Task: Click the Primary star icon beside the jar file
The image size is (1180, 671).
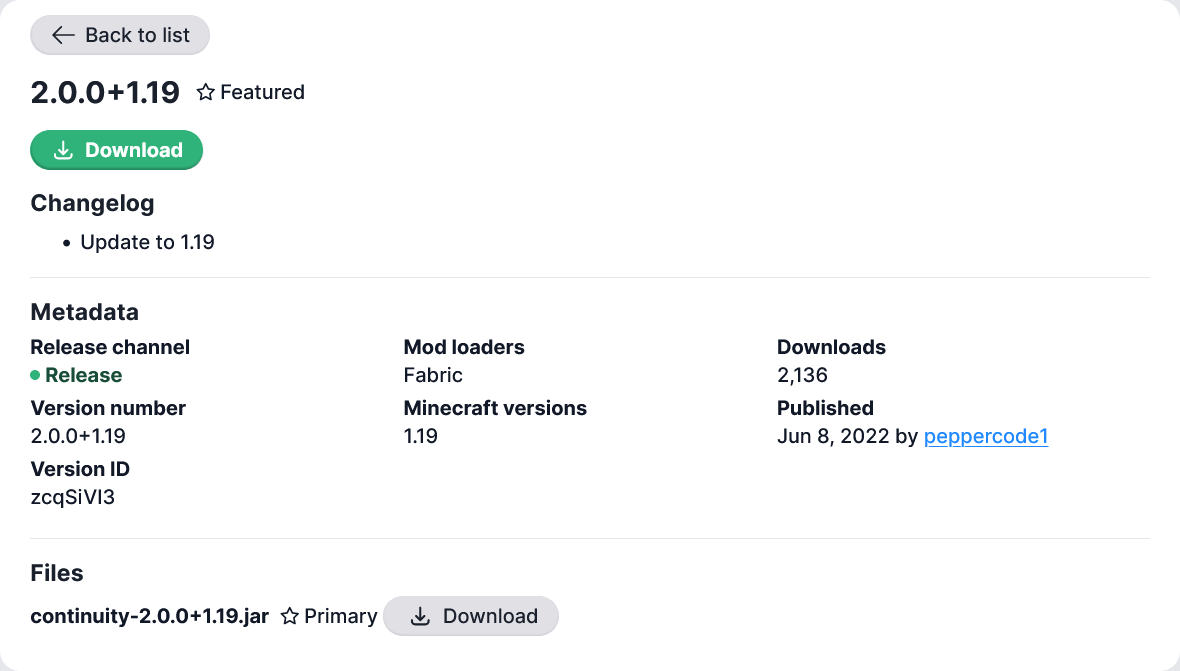Action: [x=290, y=616]
